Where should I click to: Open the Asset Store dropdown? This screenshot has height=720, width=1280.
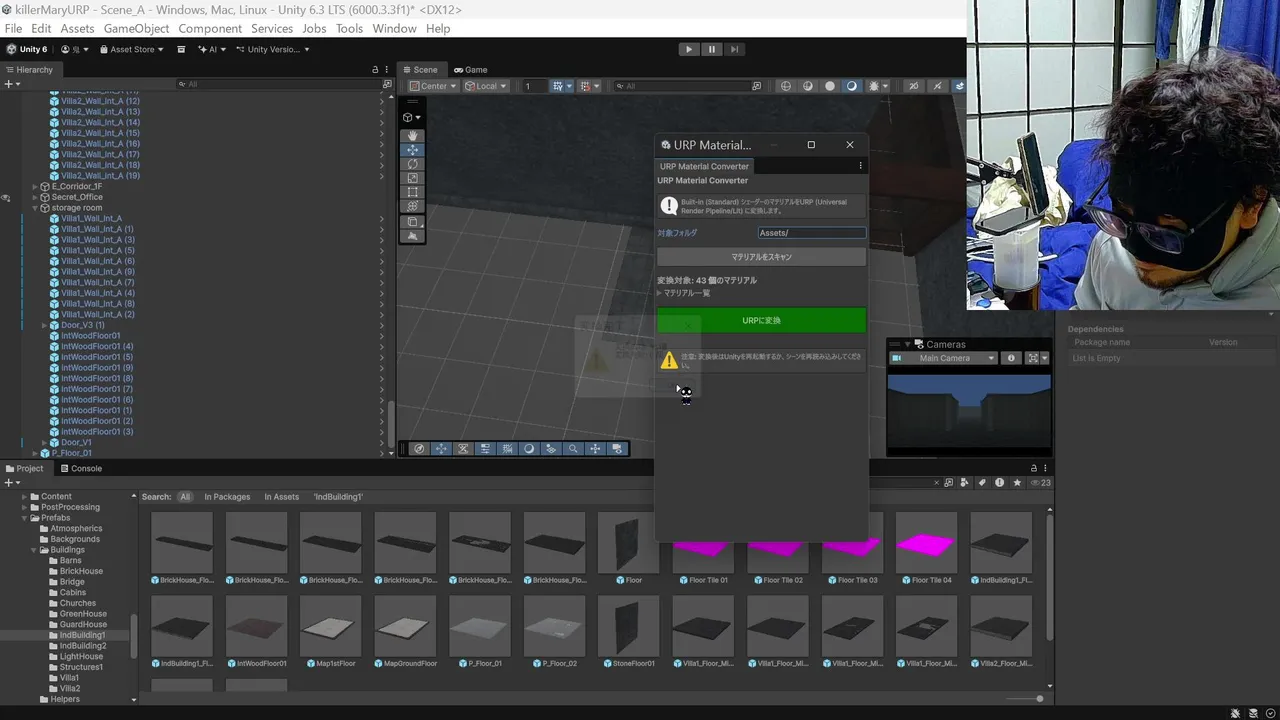point(132,49)
